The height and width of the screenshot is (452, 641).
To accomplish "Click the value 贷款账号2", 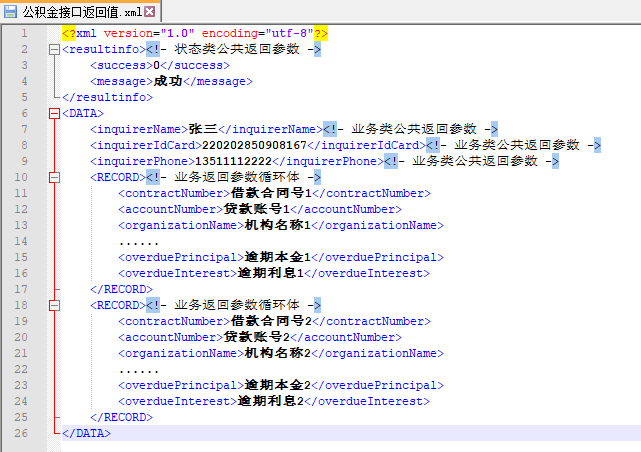I will [257, 337].
